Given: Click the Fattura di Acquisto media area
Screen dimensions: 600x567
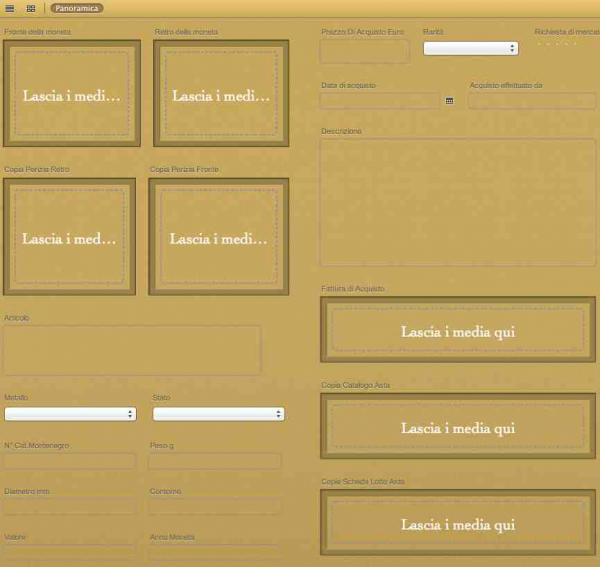Looking at the screenshot, I should (458, 330).
